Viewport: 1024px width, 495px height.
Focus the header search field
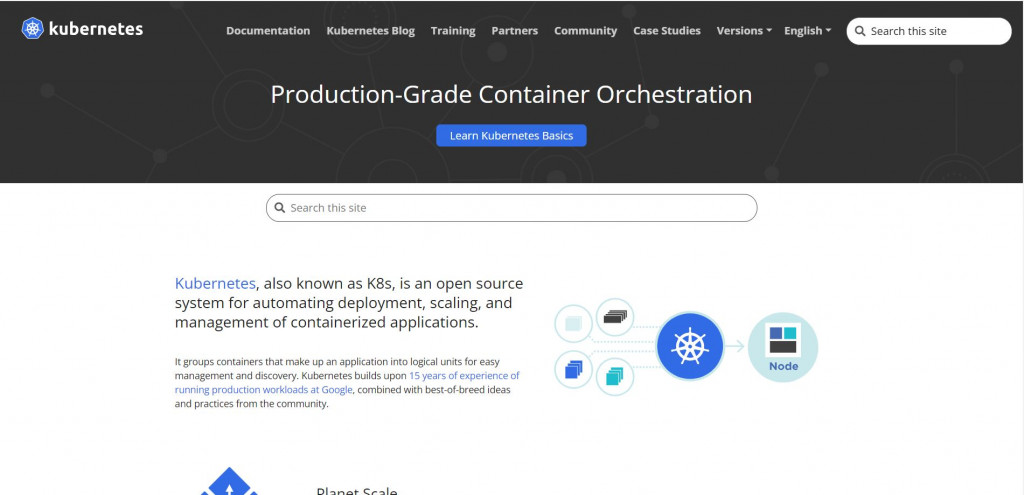pos(929,31)
